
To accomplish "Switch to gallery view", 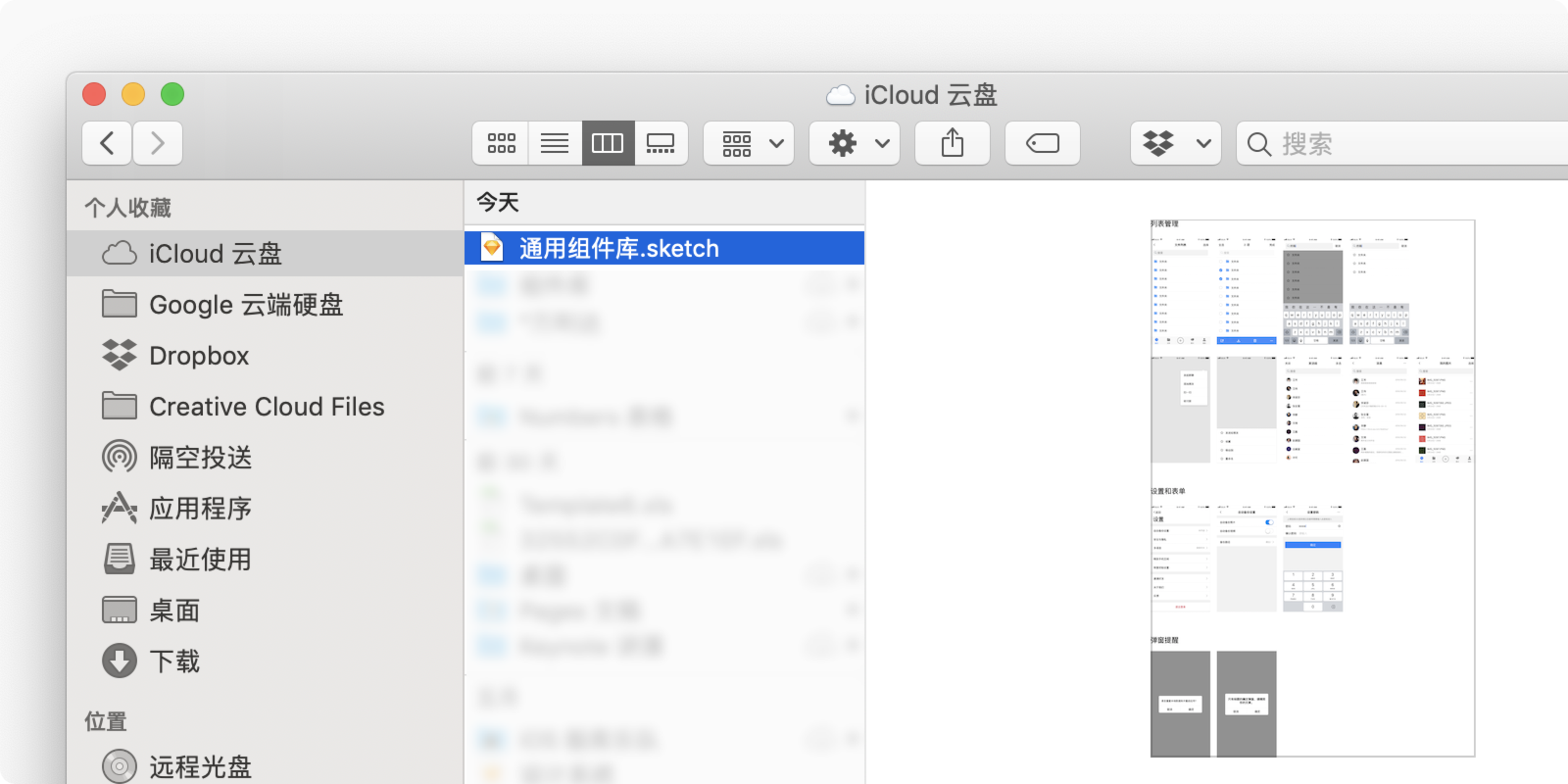I will (661, 144).
